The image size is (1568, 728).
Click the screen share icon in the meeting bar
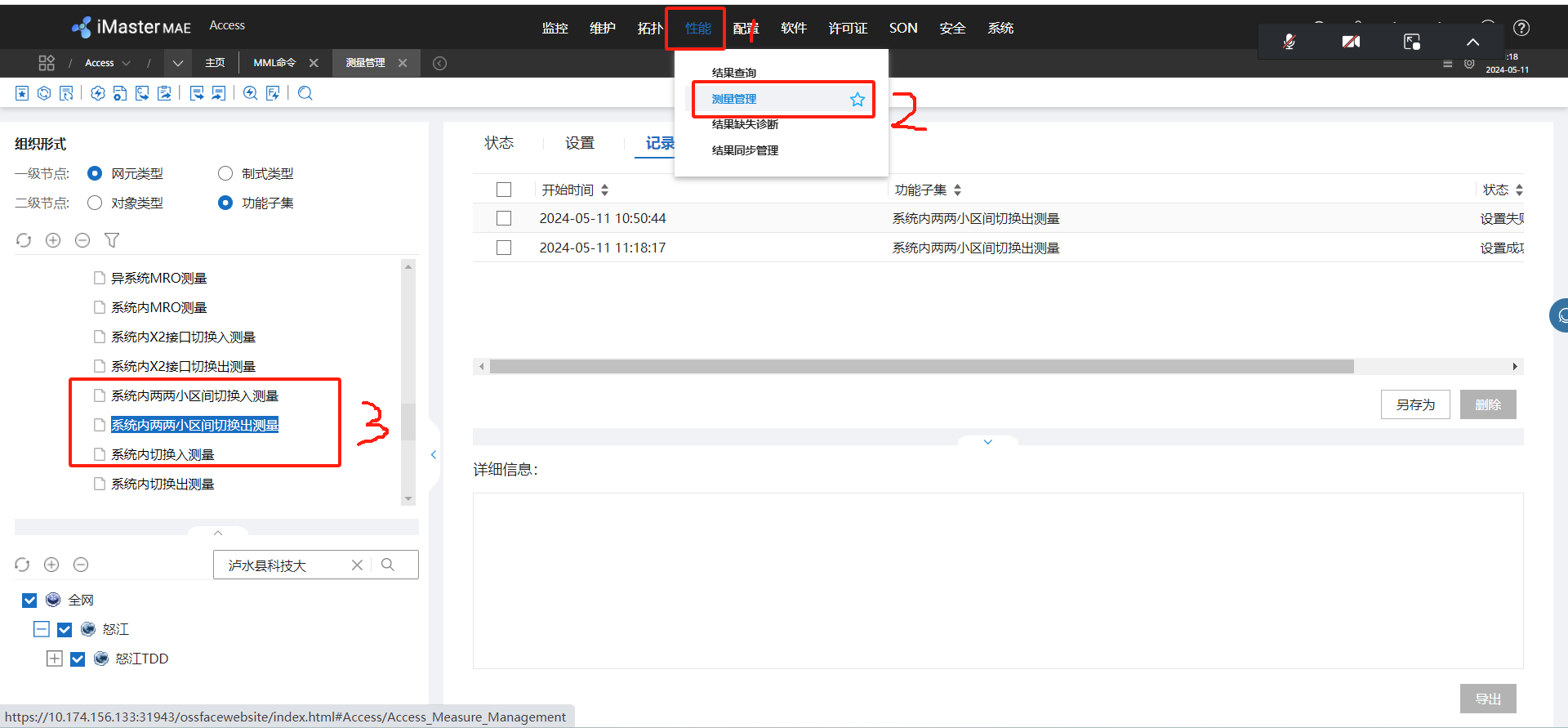pyautogui.click(x=1412, y=42)
